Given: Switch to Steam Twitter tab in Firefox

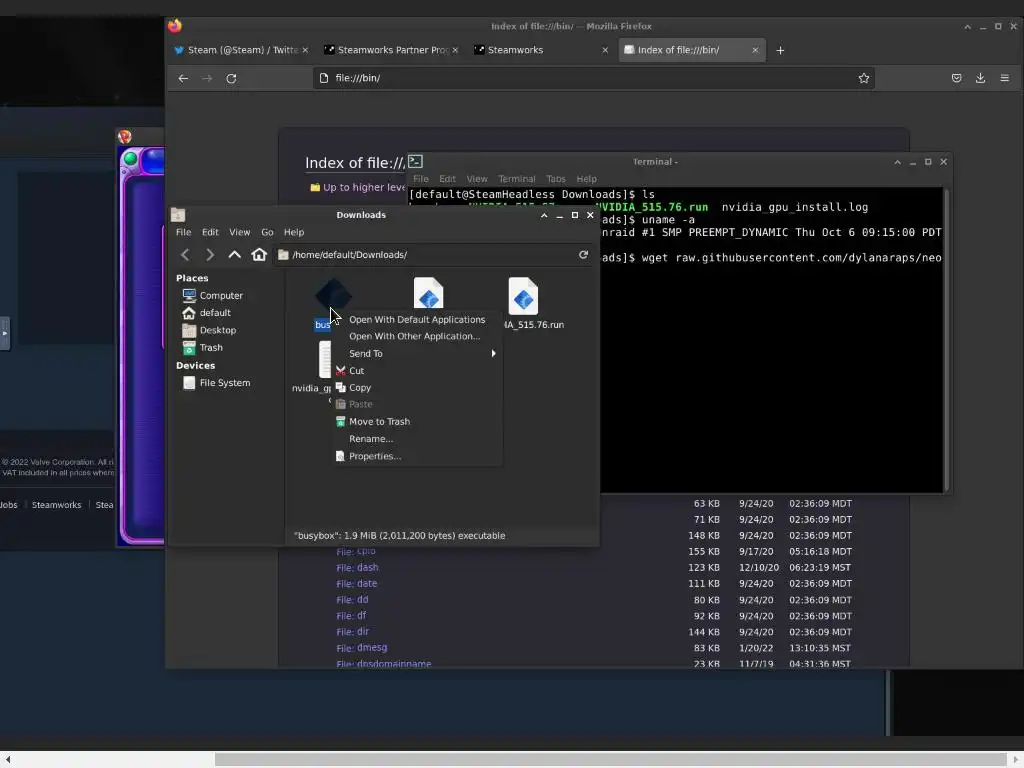Looking at the screenshot, I should 241,50.
